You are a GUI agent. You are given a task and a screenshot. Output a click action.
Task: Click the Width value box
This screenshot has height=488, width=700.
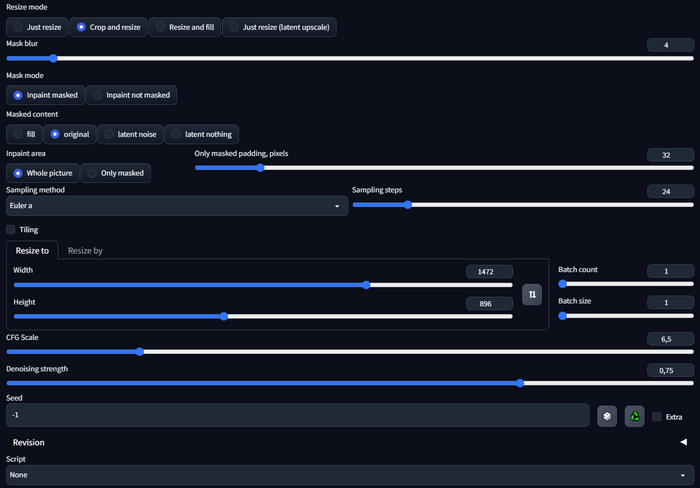pos(489,271)
